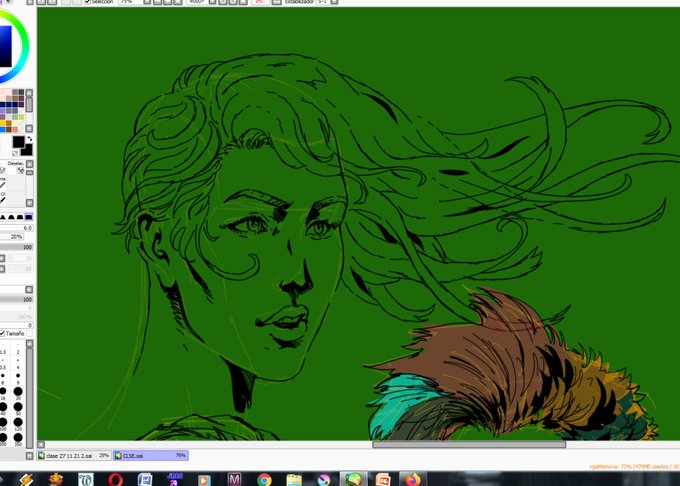Open Winamp from the taskbar
The width and height of the screenshot is (680, 486).
coord(25,479)
